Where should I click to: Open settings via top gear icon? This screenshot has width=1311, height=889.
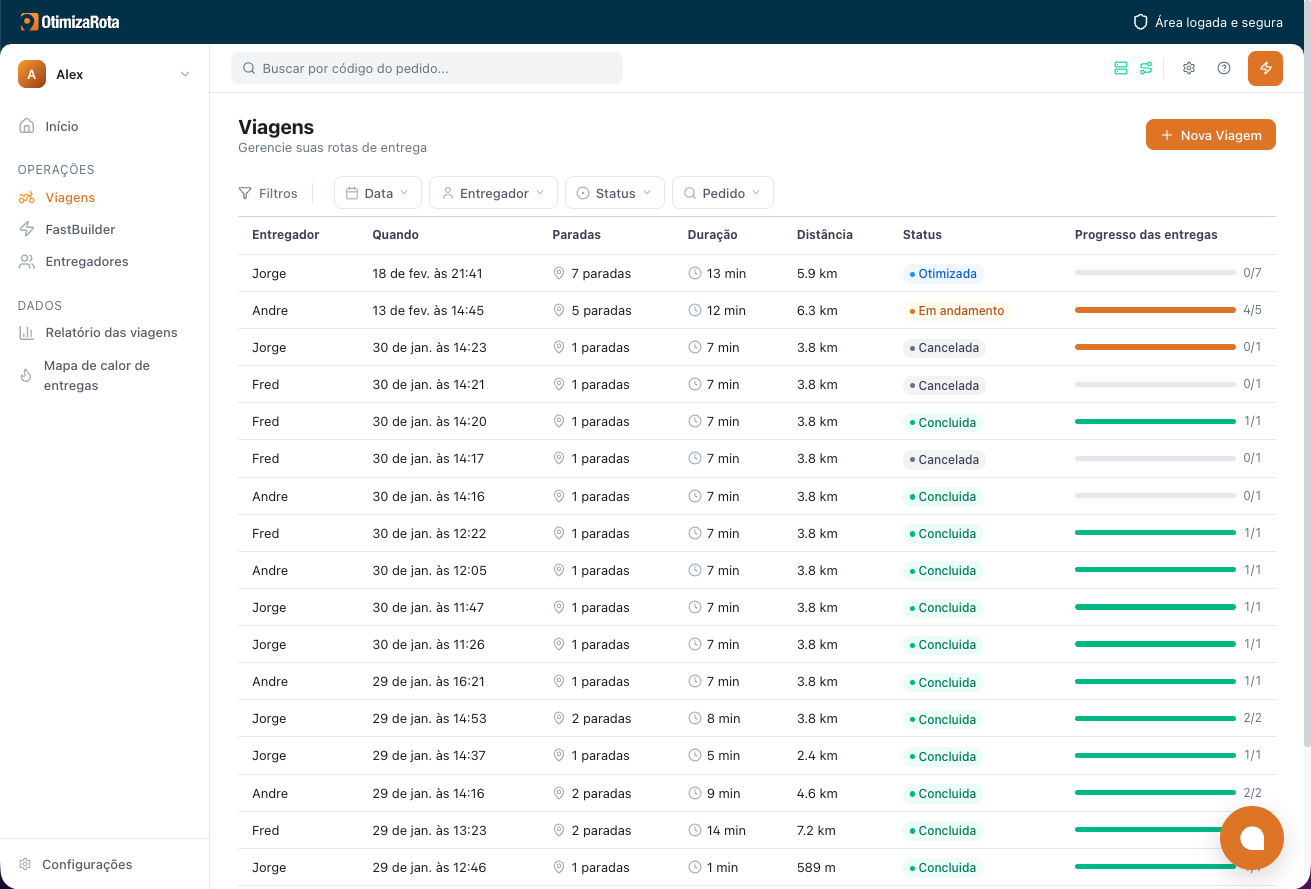pyautogui.click(x=1189, y=68)
